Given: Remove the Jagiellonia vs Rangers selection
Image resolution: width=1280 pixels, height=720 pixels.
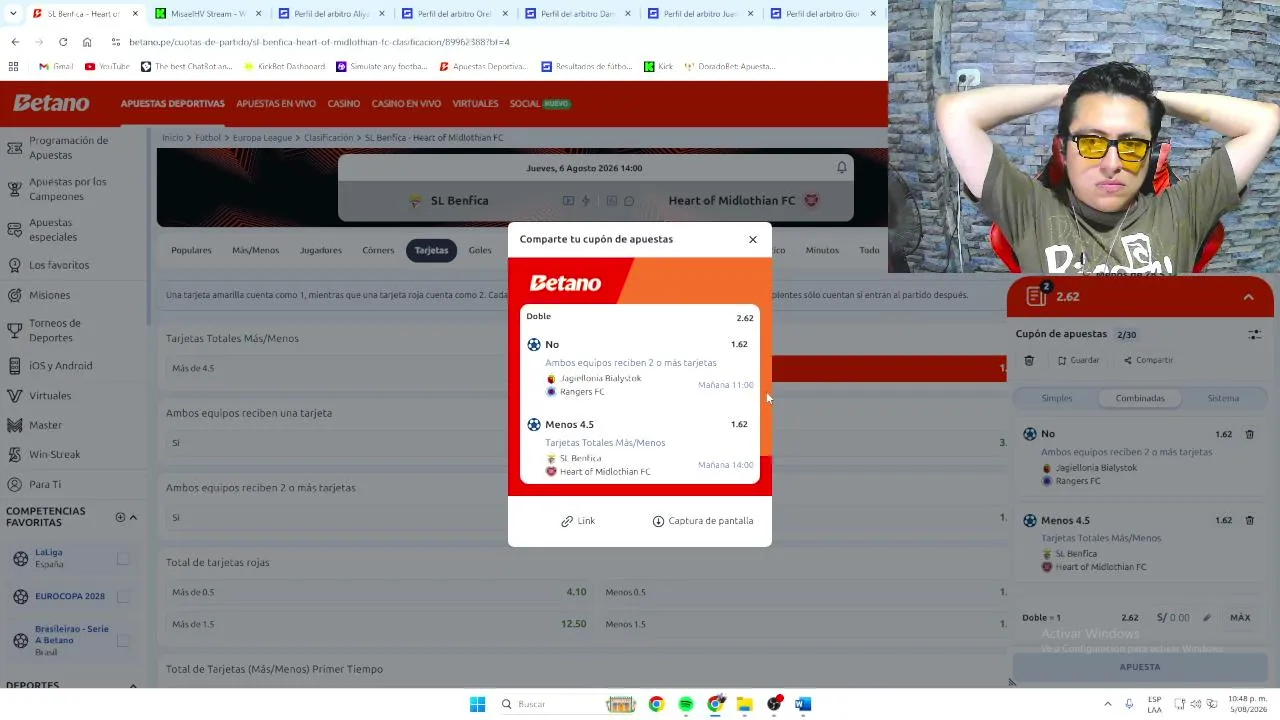Looking at the screenshot, I should pyautogui.click(x=1249, y=434).
